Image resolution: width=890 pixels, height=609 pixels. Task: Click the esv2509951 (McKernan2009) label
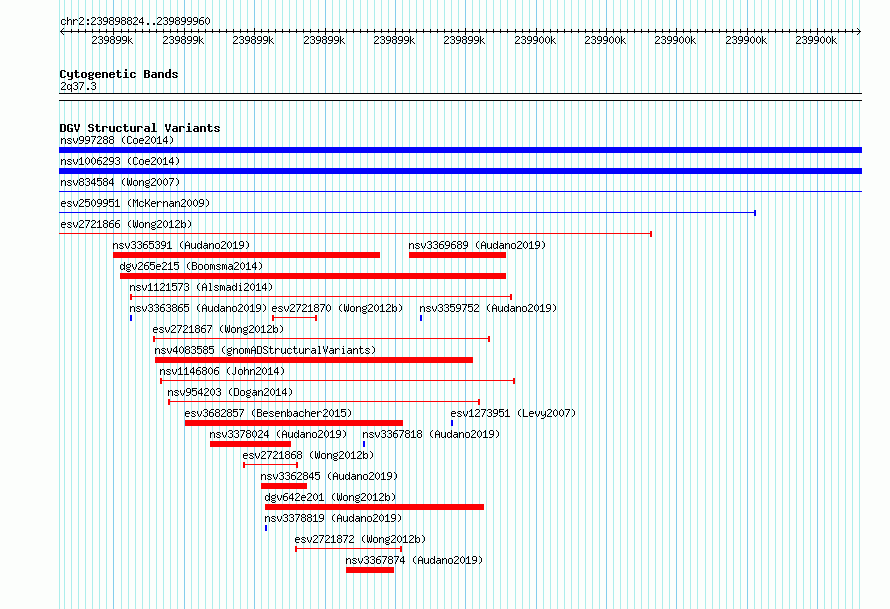coord(135,203)
